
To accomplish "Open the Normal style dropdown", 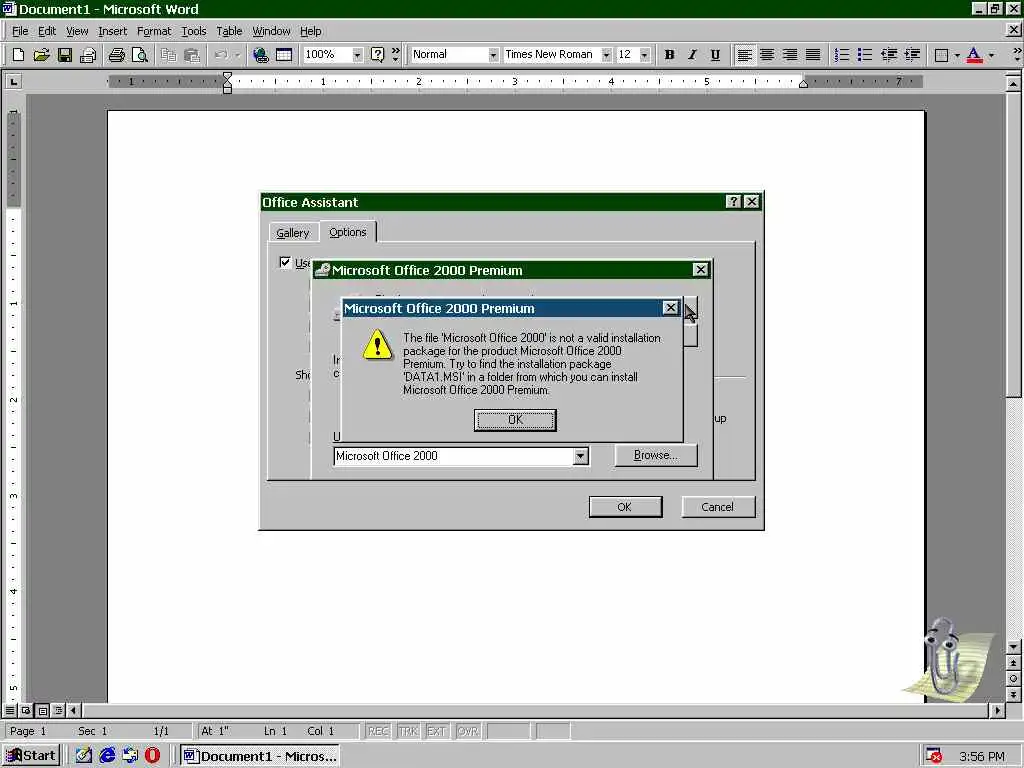I will [493, 55].
